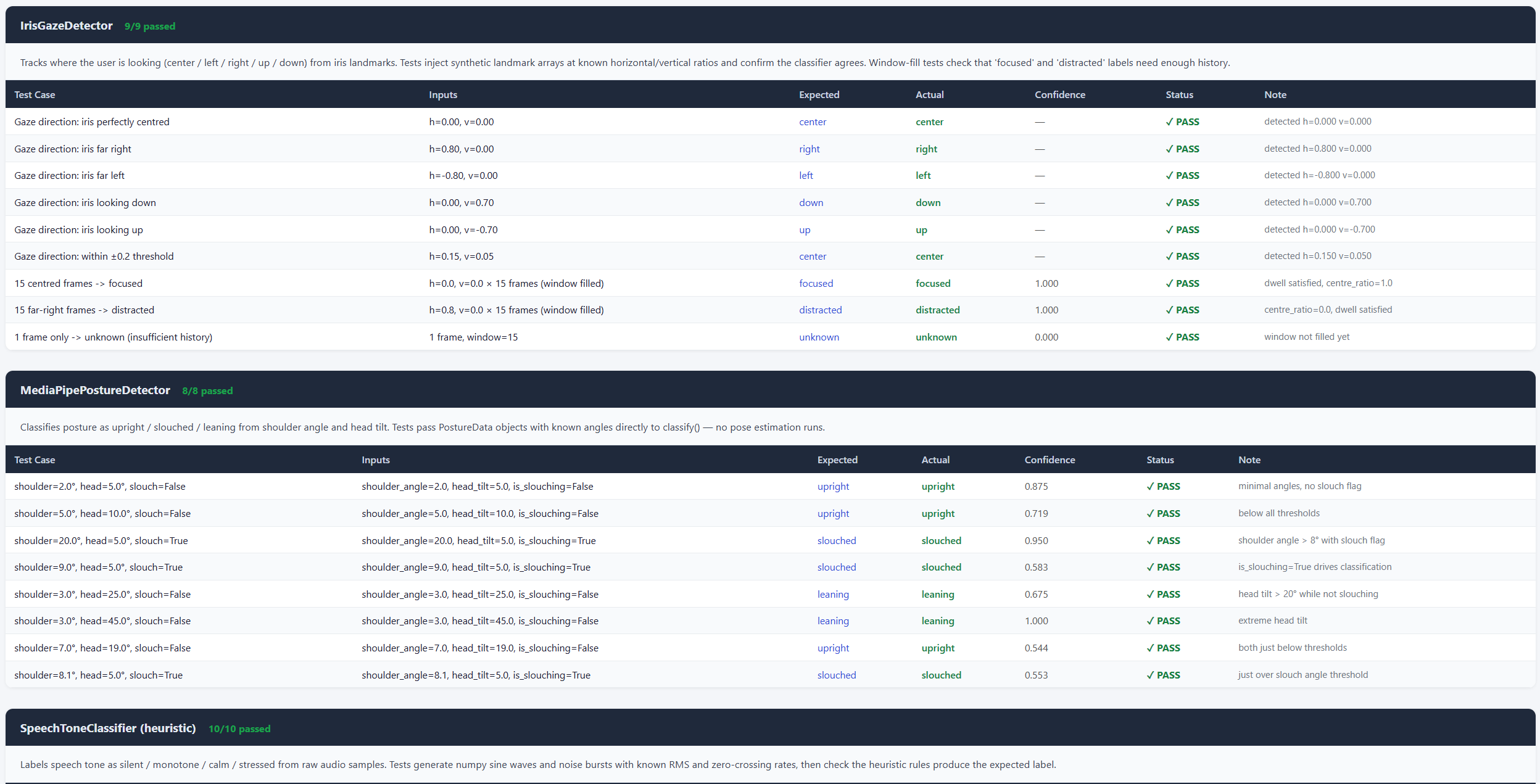Viewport: 1540px width, 784px height.
Task: Click the MediaPipePostureDetector section header
Action: (95, 390)
